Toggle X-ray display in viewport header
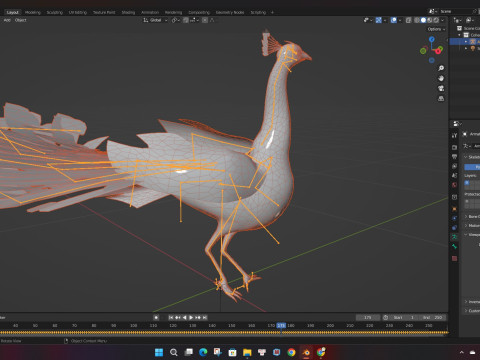The height and width of the screenshot is (360, 480). click(x=408, y=20)
